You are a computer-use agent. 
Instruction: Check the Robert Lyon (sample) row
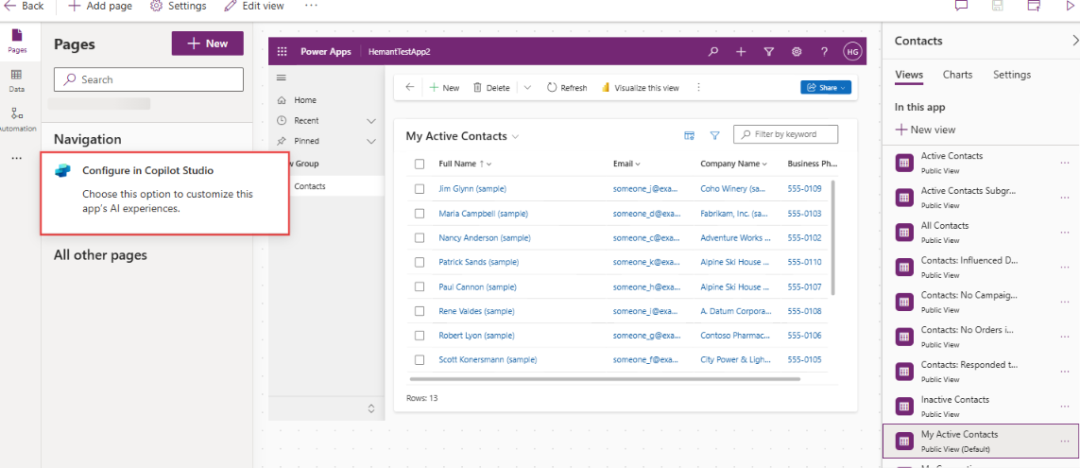[419, 336]
